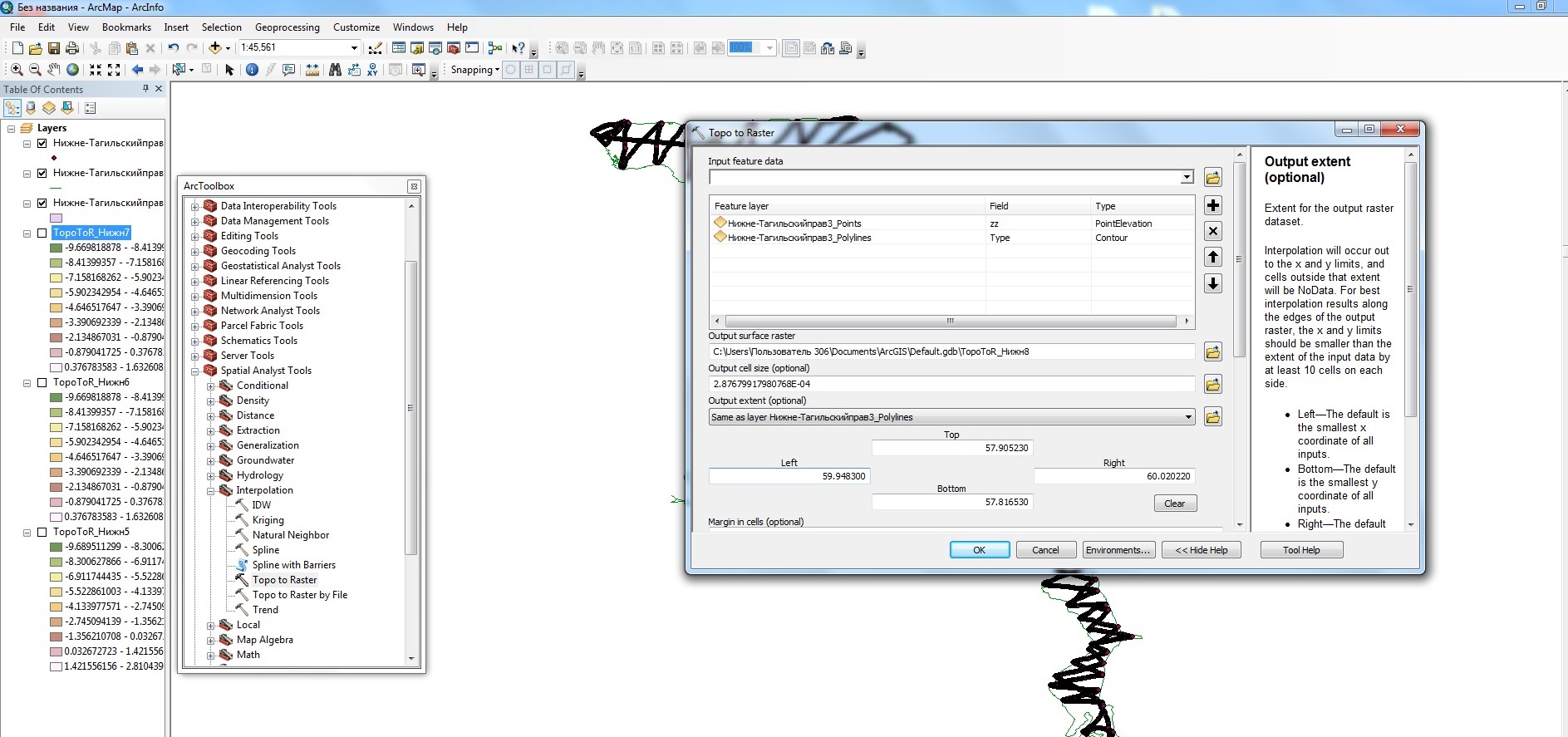Screen dimensions: 1568x737
Task: Select the Measure ruler tool
Action: [312, 70]
